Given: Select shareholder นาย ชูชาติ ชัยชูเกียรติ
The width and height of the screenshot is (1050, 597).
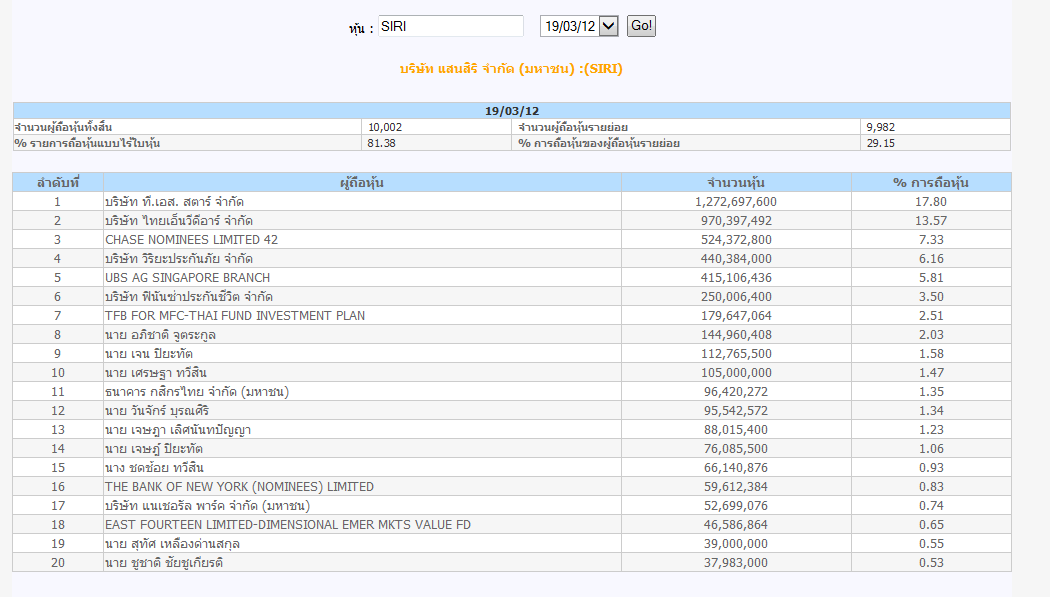Looking at the screenshot, I should pyautogui.click(x=164, y=563).
